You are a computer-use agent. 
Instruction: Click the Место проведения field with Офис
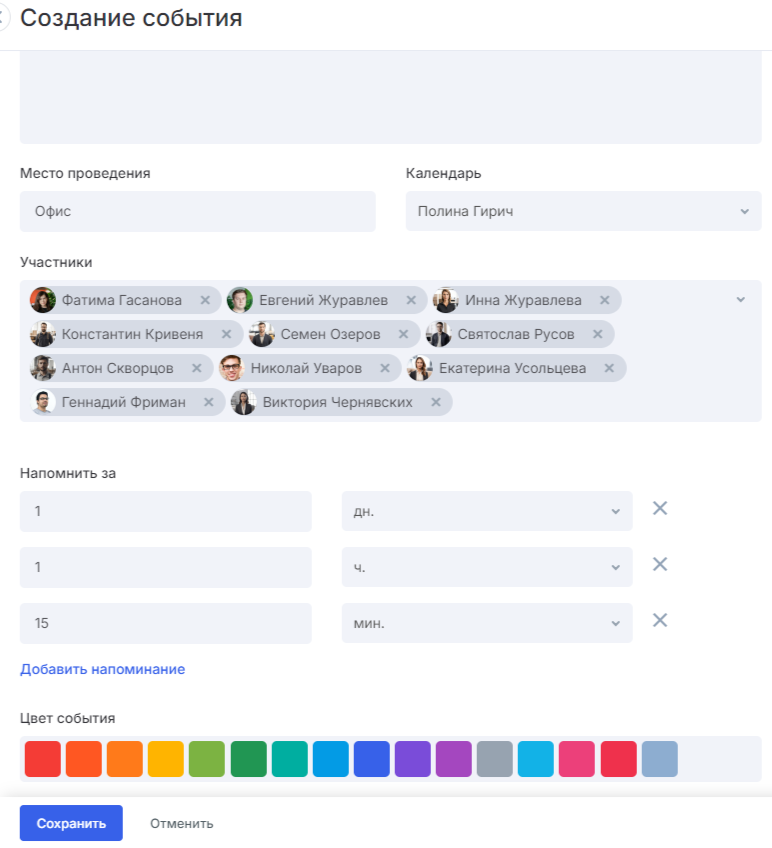pos(197,211)
